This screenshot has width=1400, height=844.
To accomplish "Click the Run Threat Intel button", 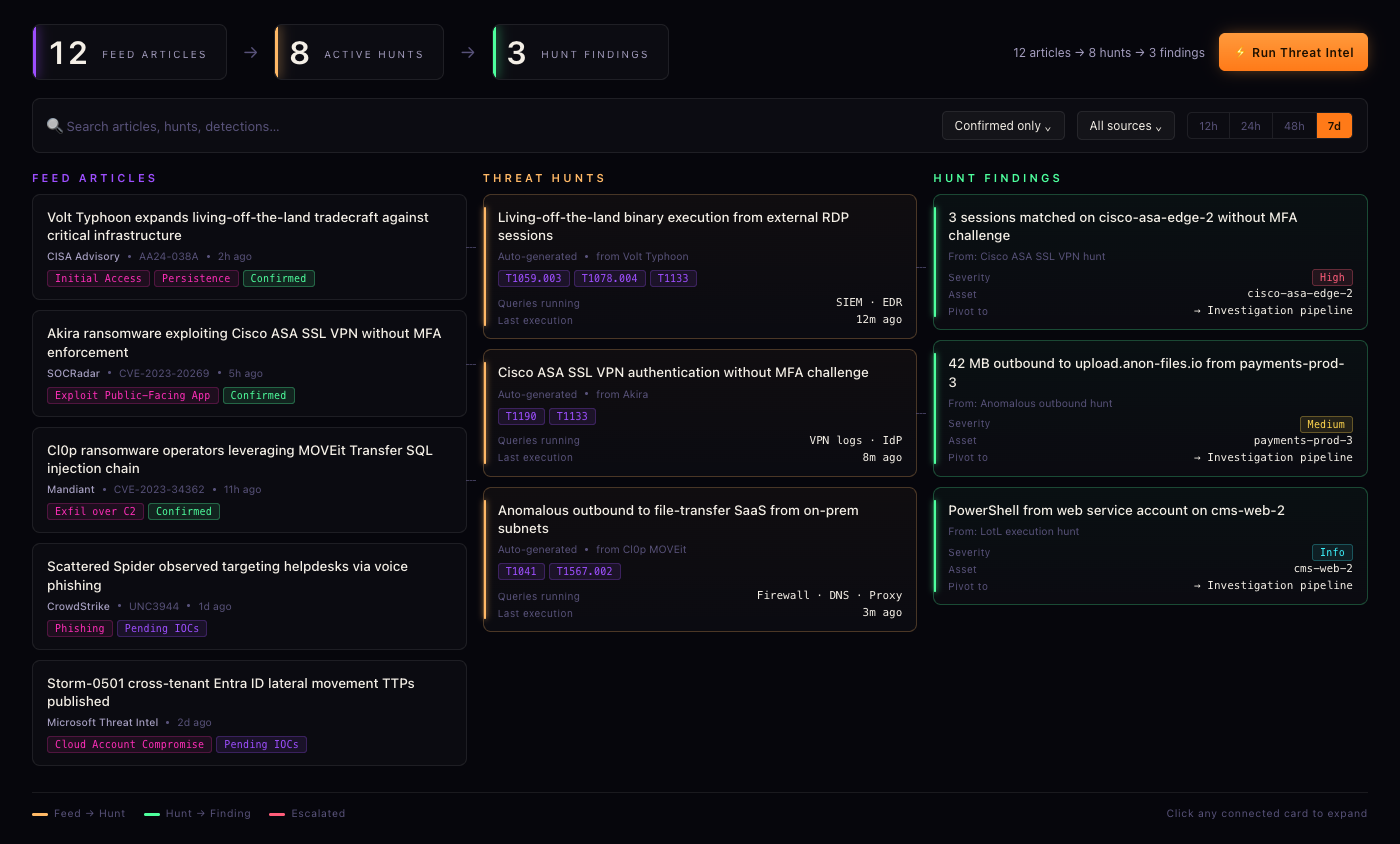I will point(1293,52).
